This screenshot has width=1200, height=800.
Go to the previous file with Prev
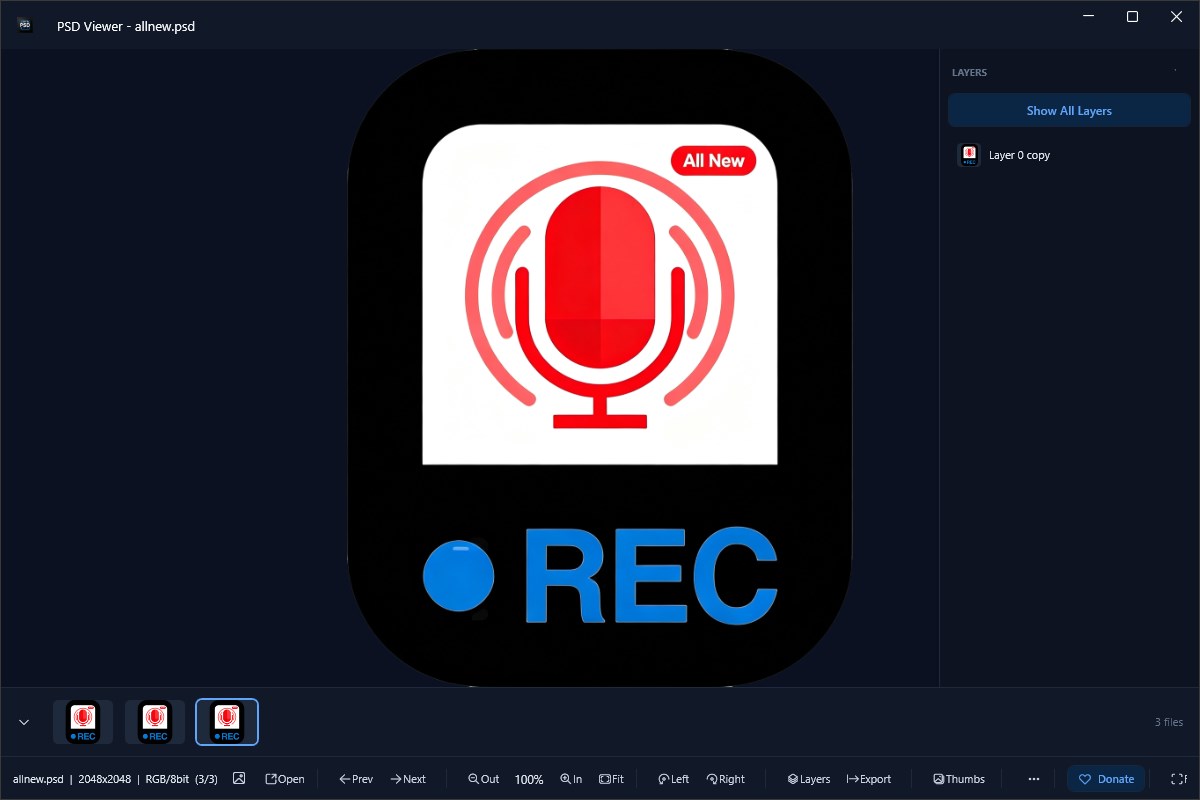click(356, 779)
